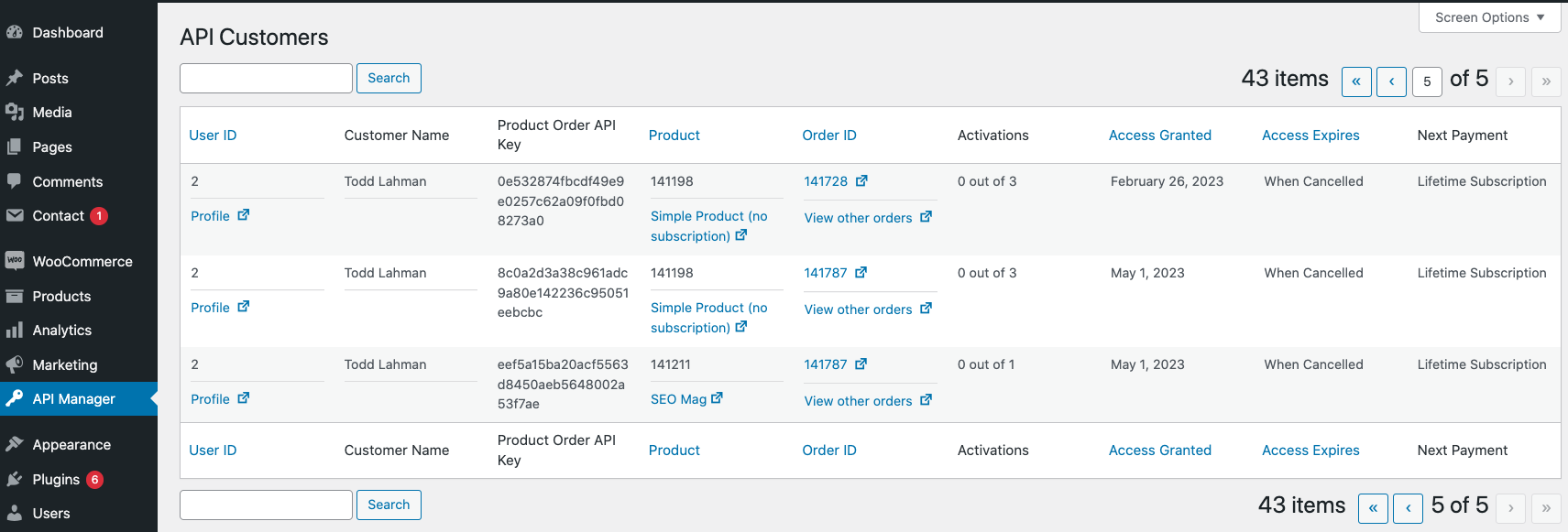Image resolution: width=1568 pixels, height=532 pixels.
Task: Sort table by User ID header
Action: 213,136
